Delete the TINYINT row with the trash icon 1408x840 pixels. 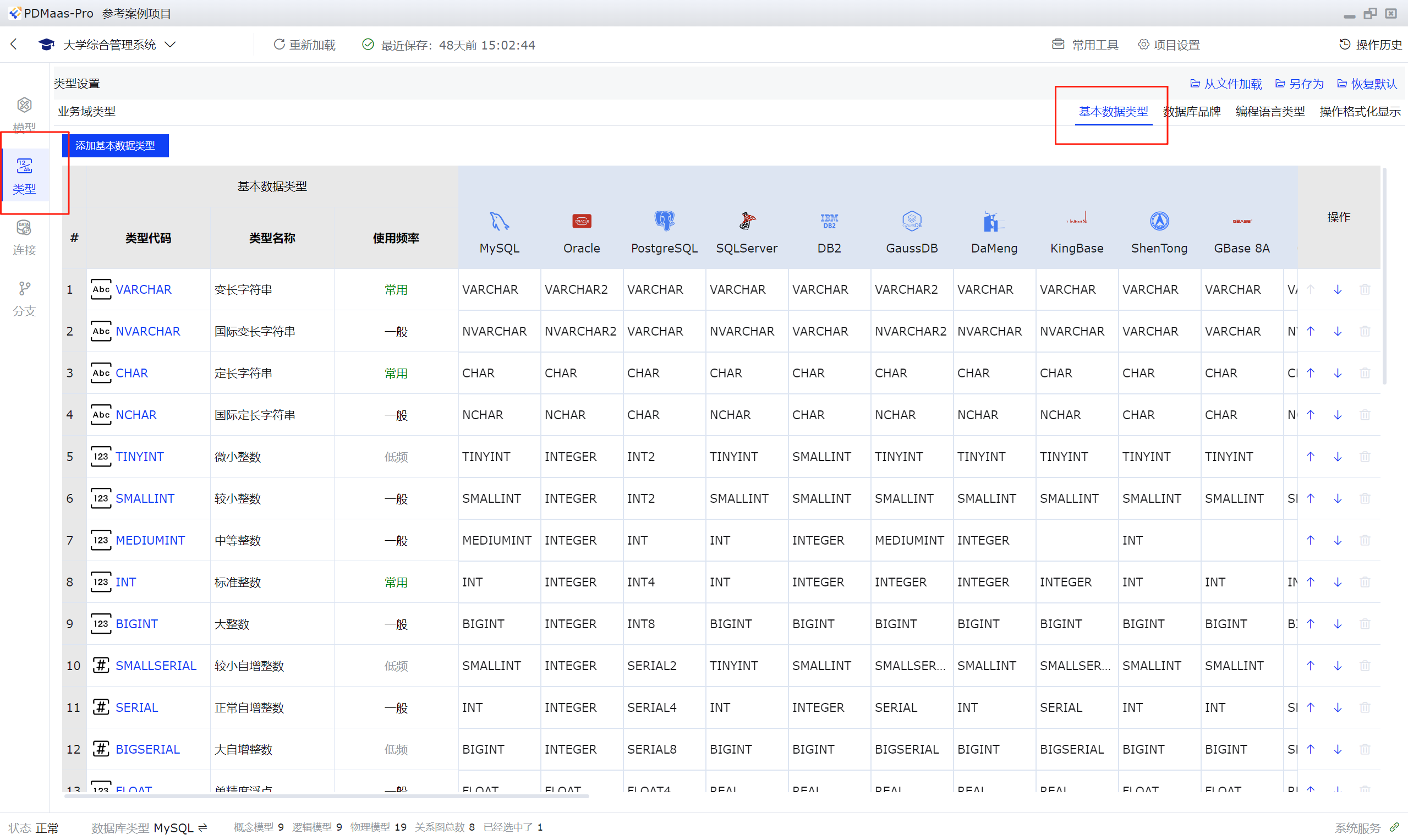pyautogui.click(x=1365, y=457)
